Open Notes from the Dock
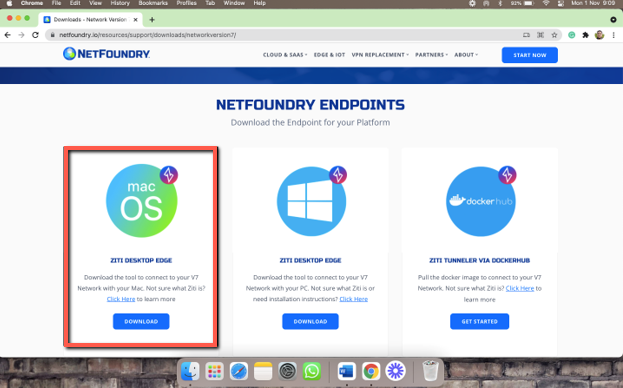The width and height of the screenshot is (623, 388). coord(263,372)
